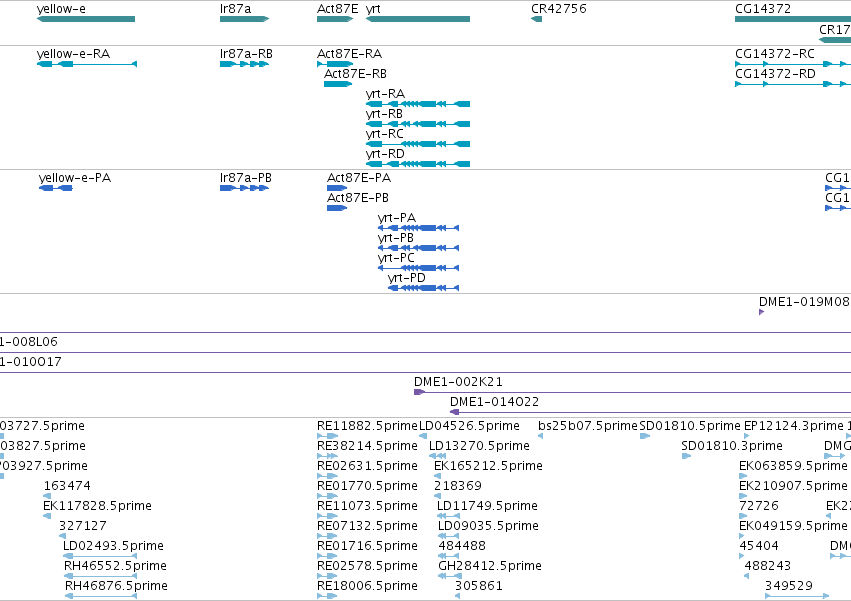Select the Act87E-RA transcript

coord(335,64)
